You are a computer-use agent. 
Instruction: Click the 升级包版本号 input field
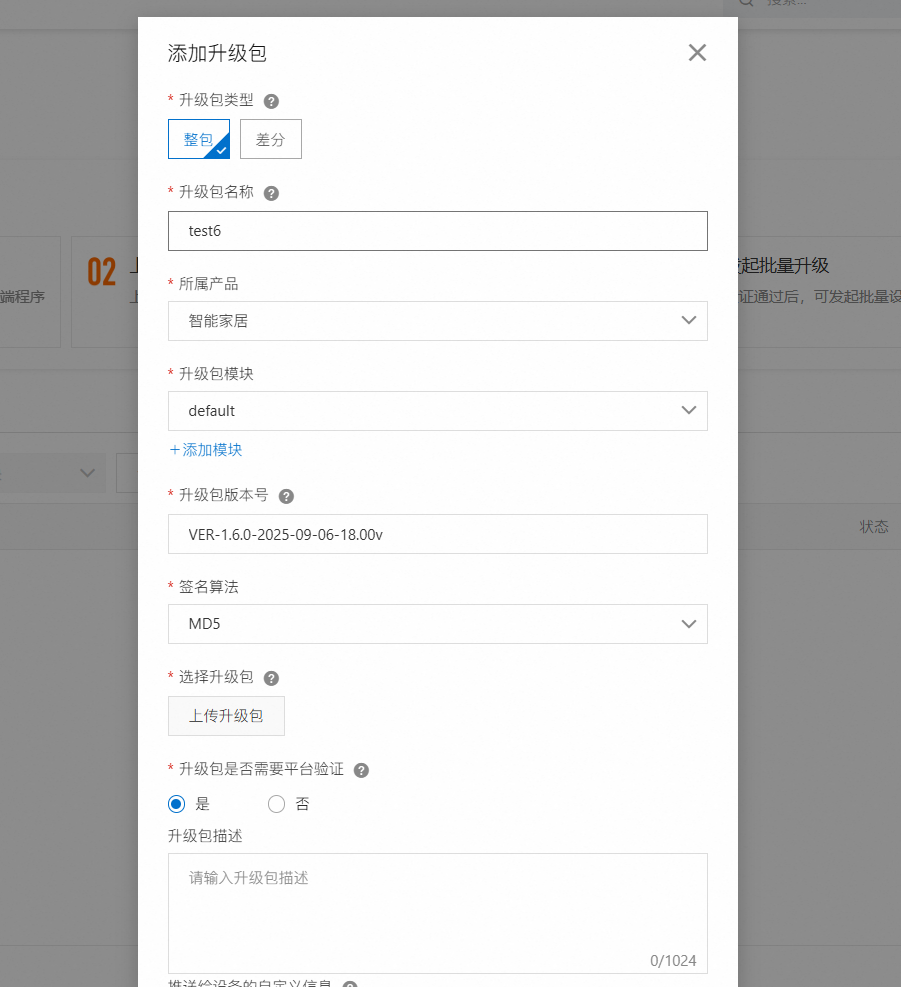pos(437,534)
